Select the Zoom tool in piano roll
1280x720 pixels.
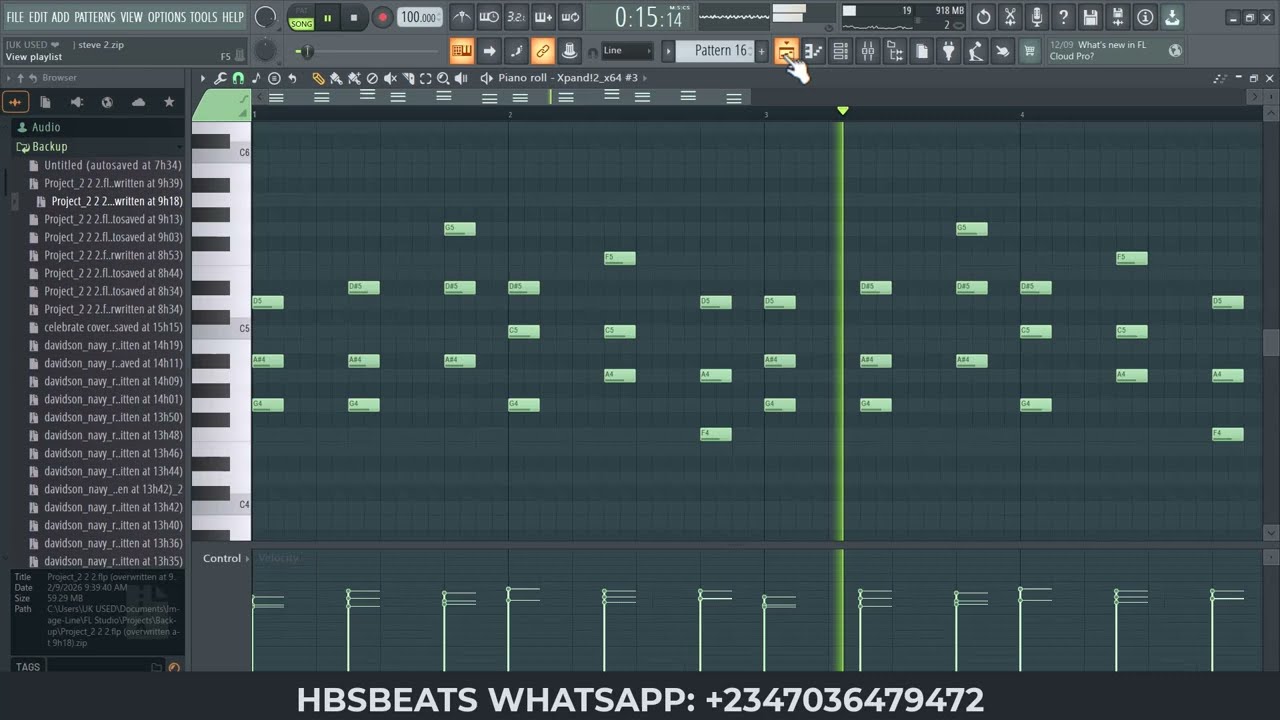point(443,78)
